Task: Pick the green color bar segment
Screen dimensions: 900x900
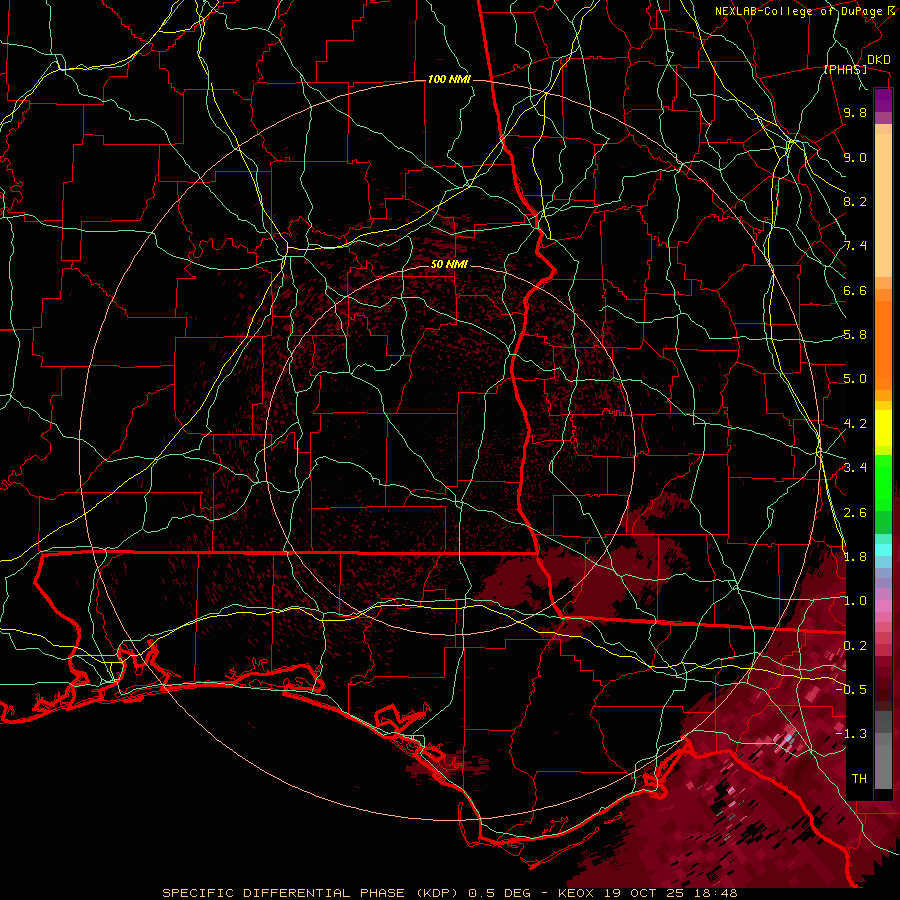Action: (883, 483)
